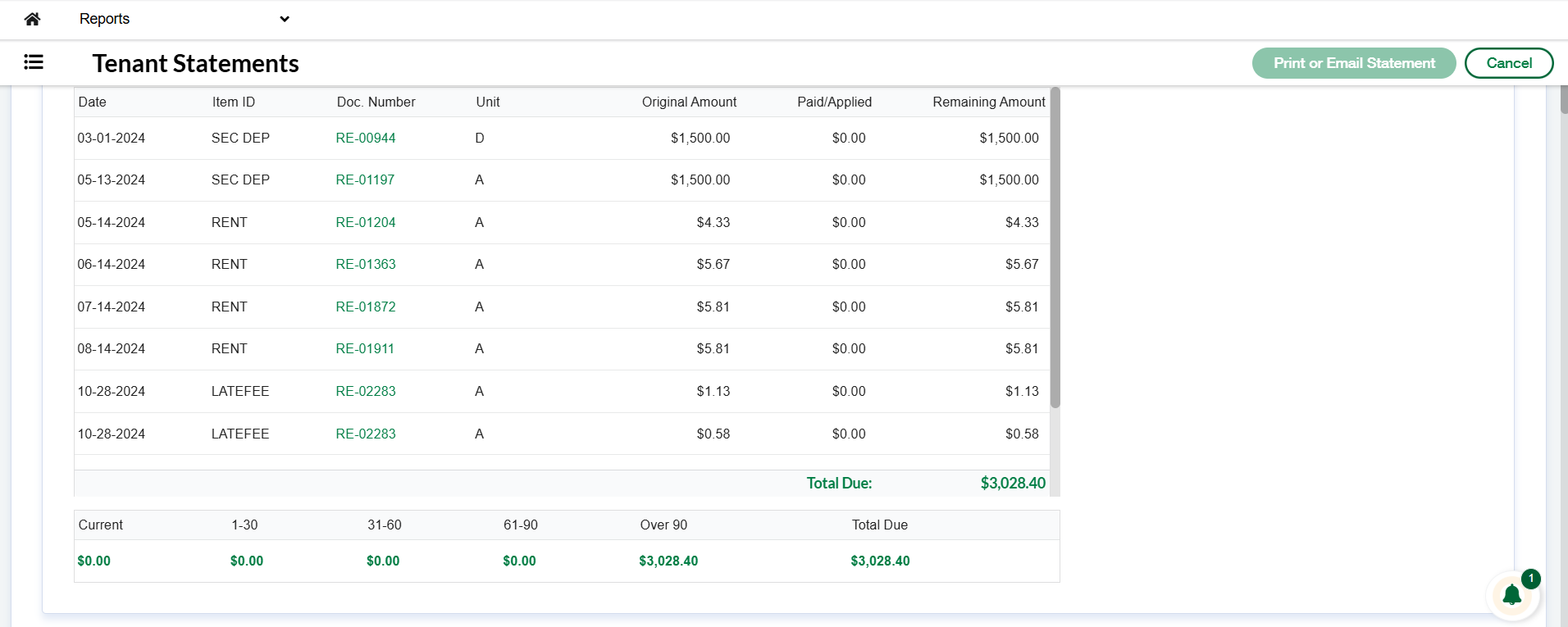Click the 61-90 aging header
The image size is (1568, 627).
(521, 525)
